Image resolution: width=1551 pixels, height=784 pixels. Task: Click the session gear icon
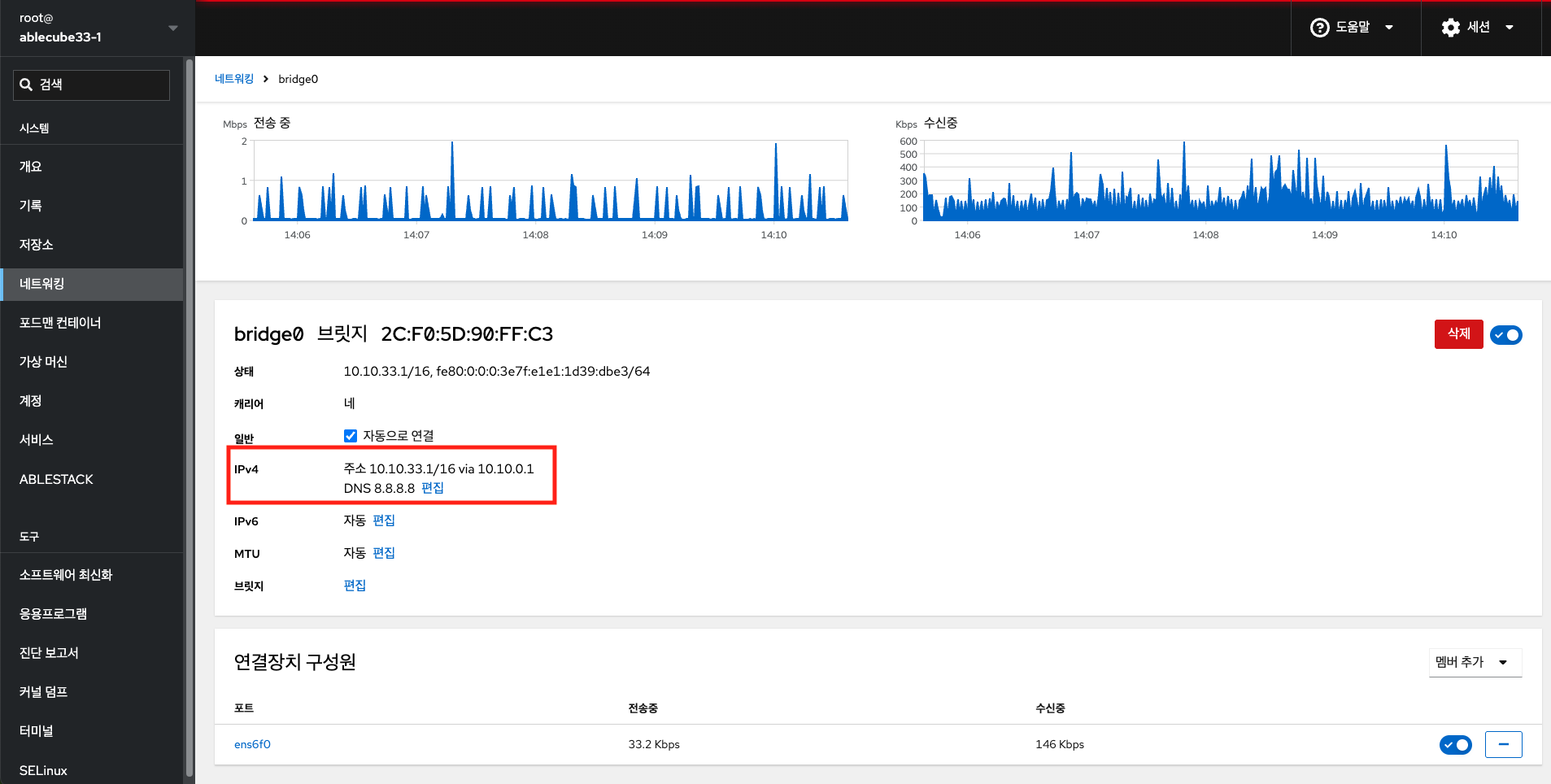pos(1450,28)
